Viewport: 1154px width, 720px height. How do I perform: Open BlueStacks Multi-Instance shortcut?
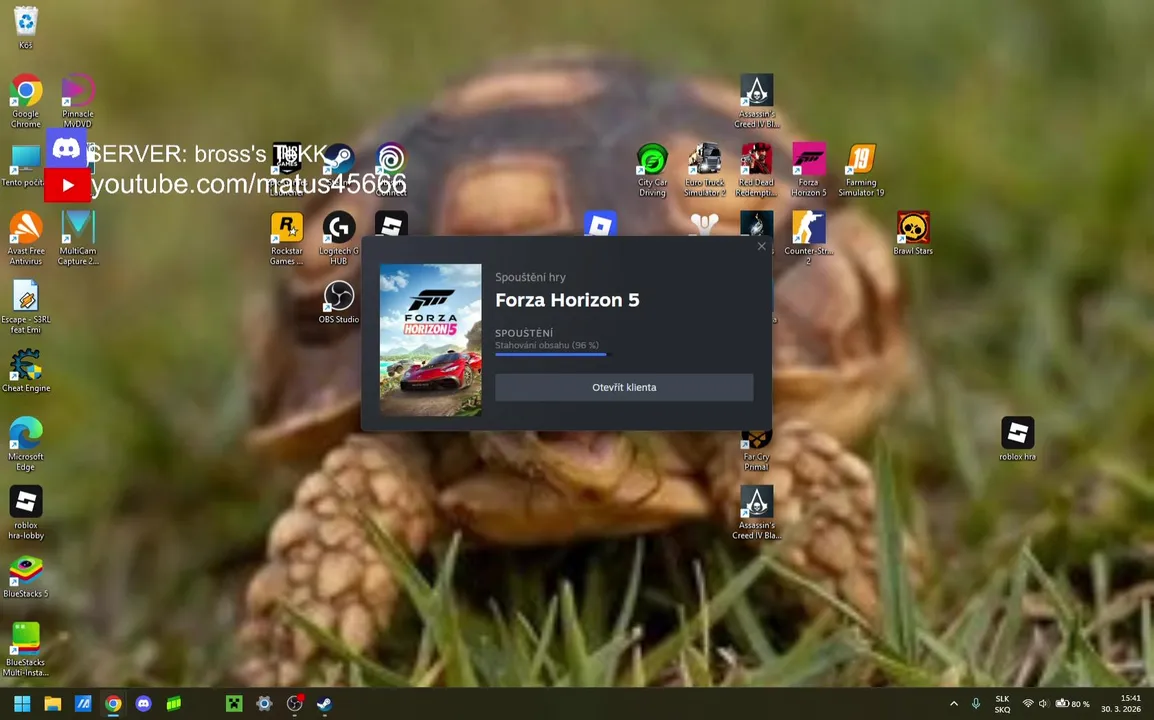pos(26,649)
